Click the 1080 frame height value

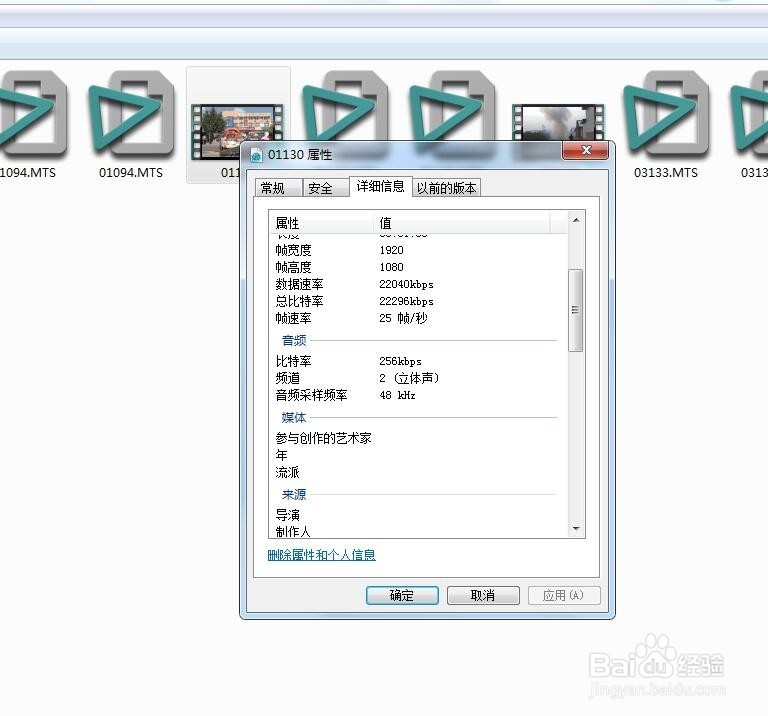coord(391,267)
